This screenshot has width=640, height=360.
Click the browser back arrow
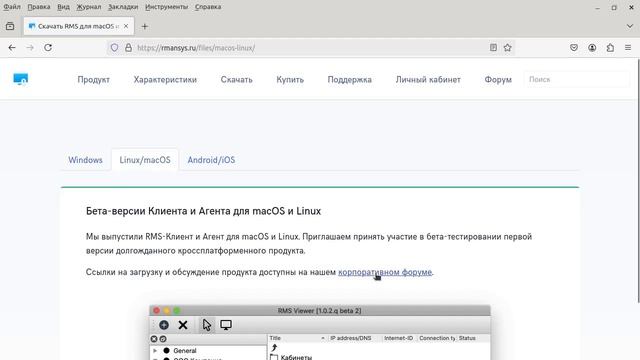tap(12, 48)
